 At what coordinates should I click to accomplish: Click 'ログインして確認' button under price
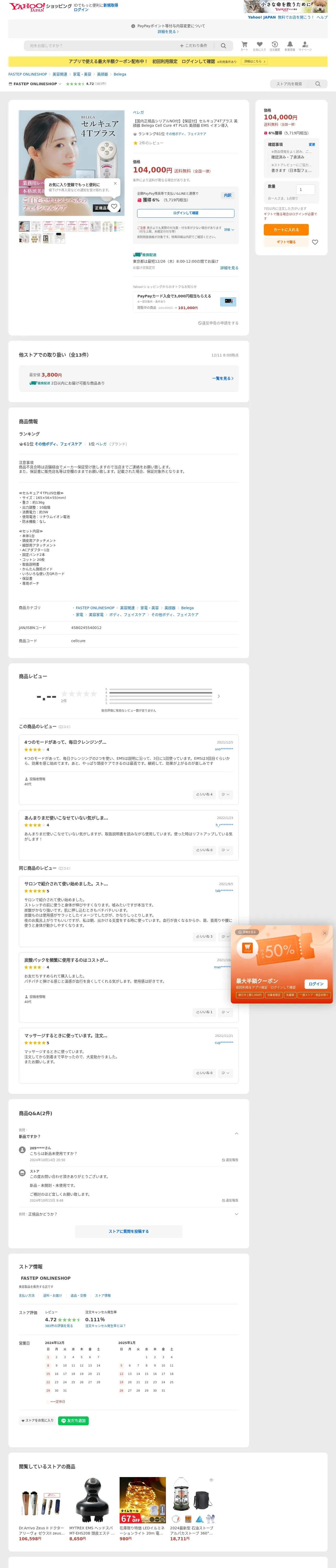tap(185, 213)
